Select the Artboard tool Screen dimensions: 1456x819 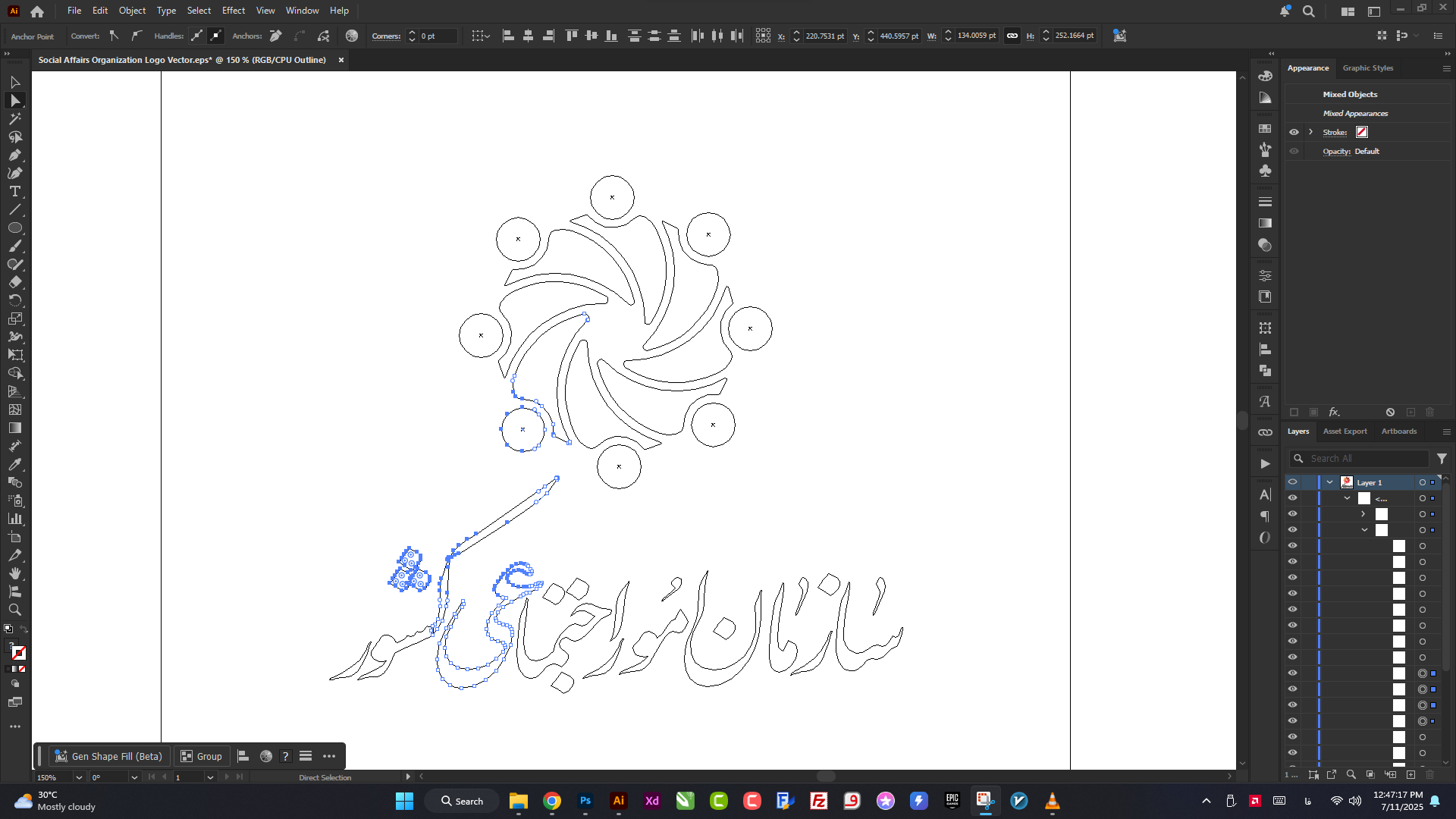point(15,537)
